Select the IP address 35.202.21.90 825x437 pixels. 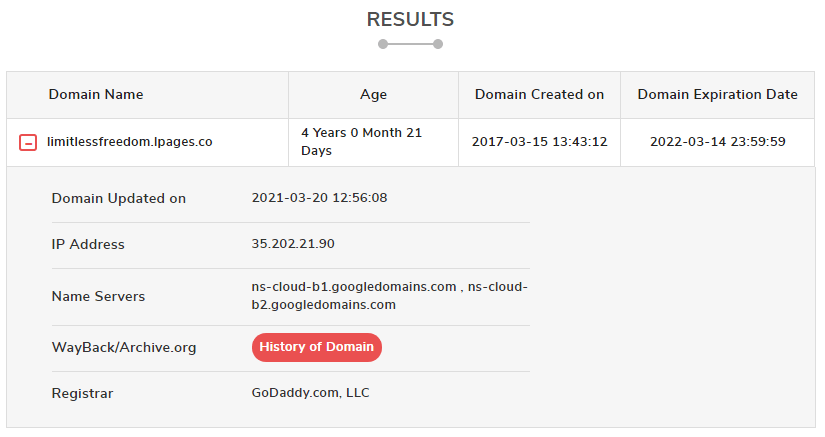click(293, 243)
